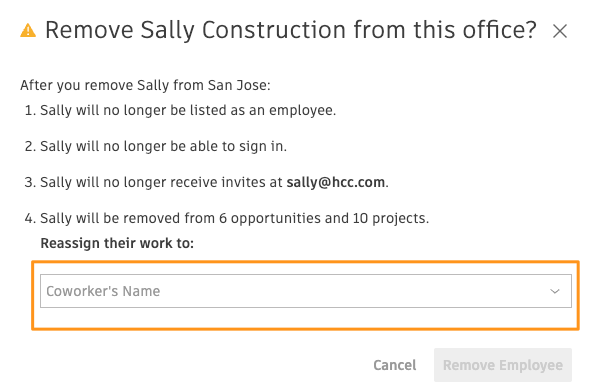Focus the Coworker's Name field
The height and width of the screenshot is (392, 590).
click(306, 291)
